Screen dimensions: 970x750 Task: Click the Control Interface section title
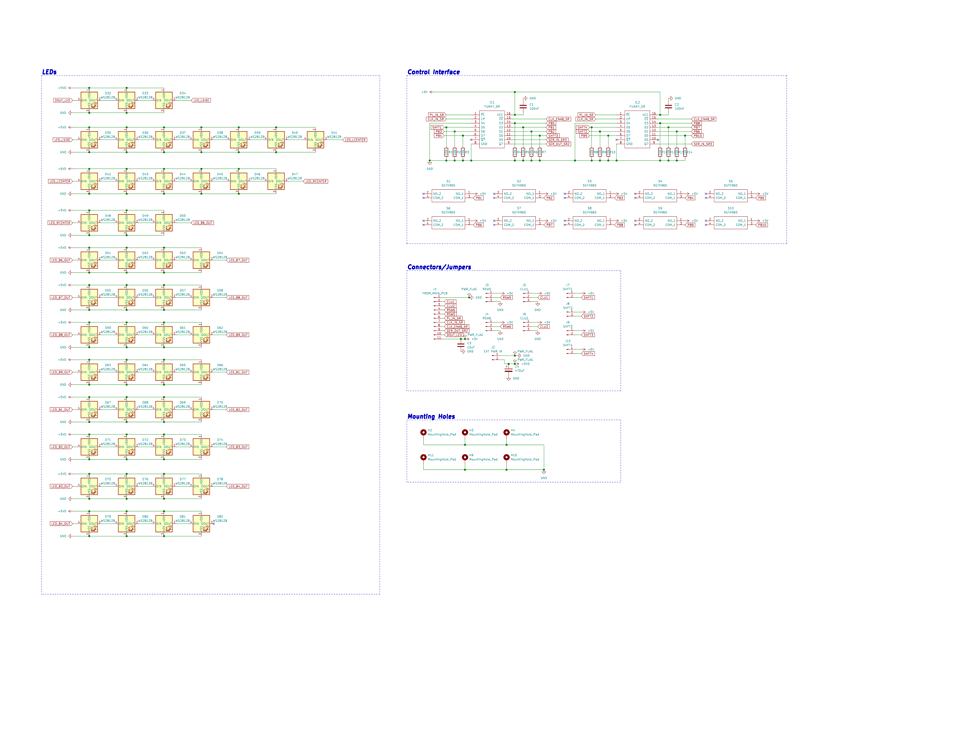pos(434,72)
